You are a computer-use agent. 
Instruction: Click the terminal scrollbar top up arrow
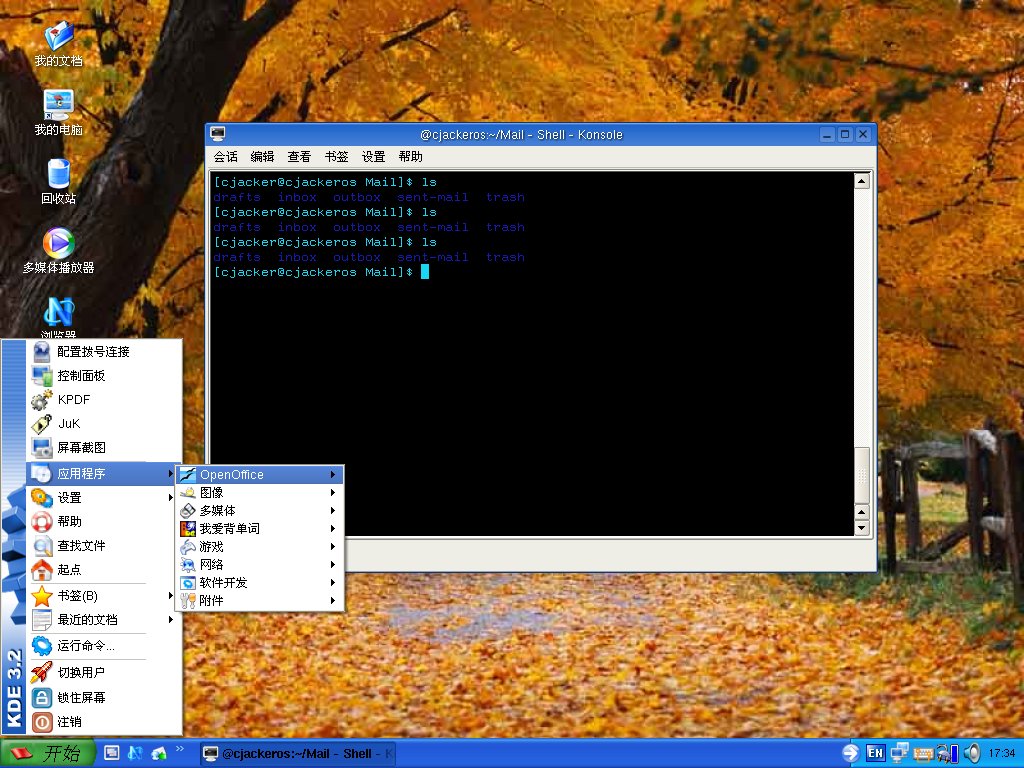click(862, 181)
